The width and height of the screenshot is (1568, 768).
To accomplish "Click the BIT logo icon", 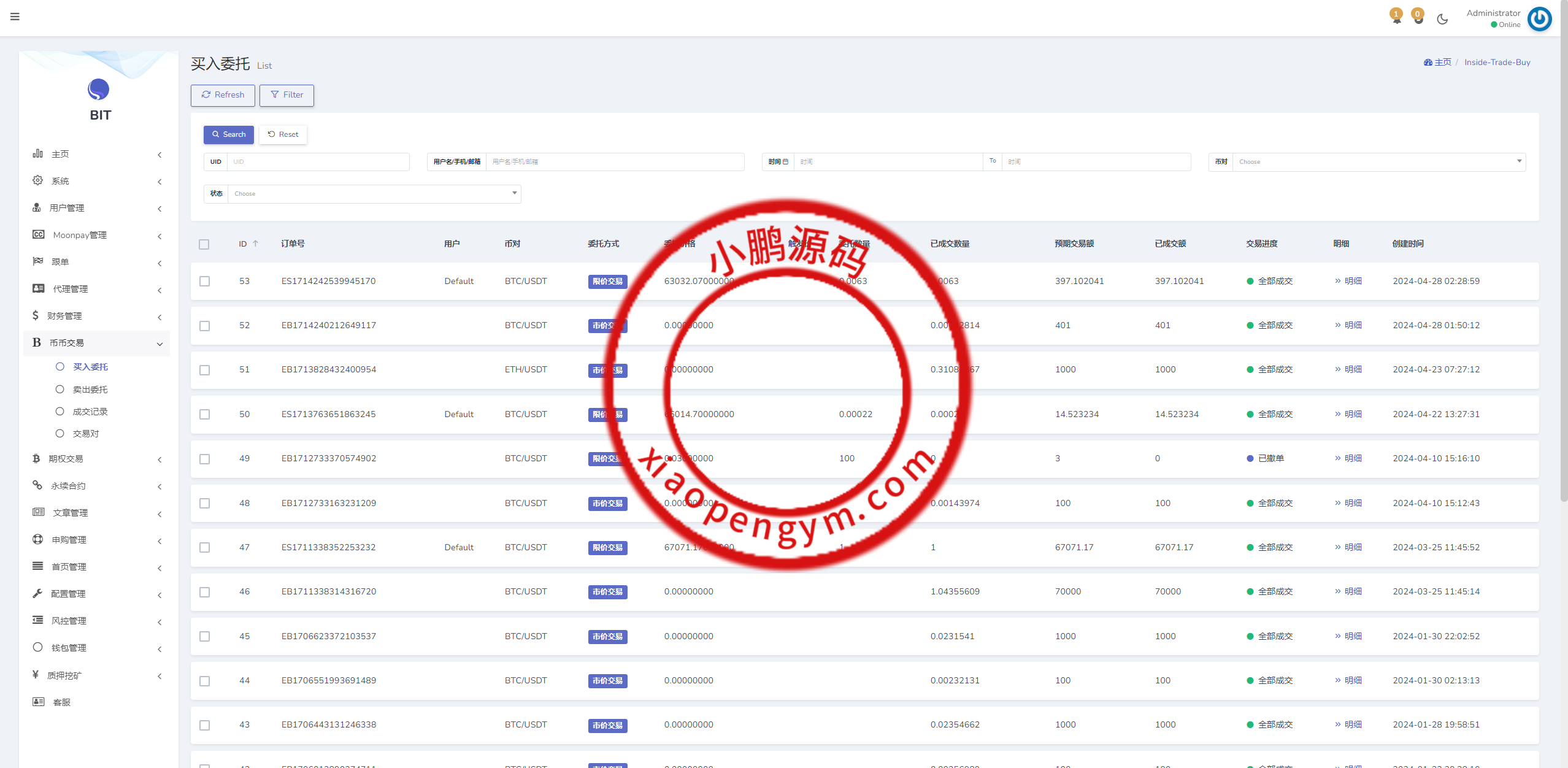I will (98, 90).
